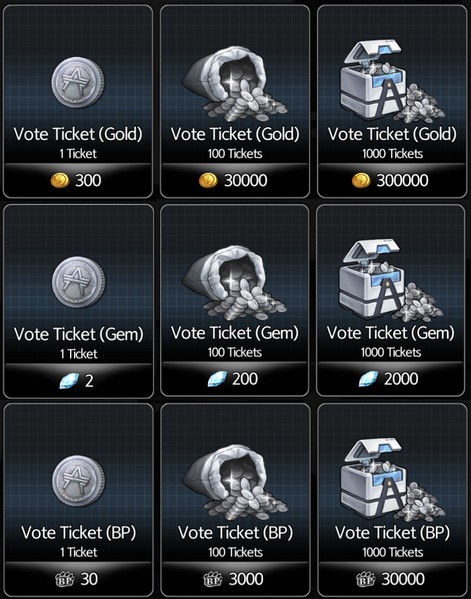Image resolution: width=471 pixels, height=599 pixels.
Task: Click the 'Vote Ticket (Gem)' 100 Tickets title
Action: point(235,333)
